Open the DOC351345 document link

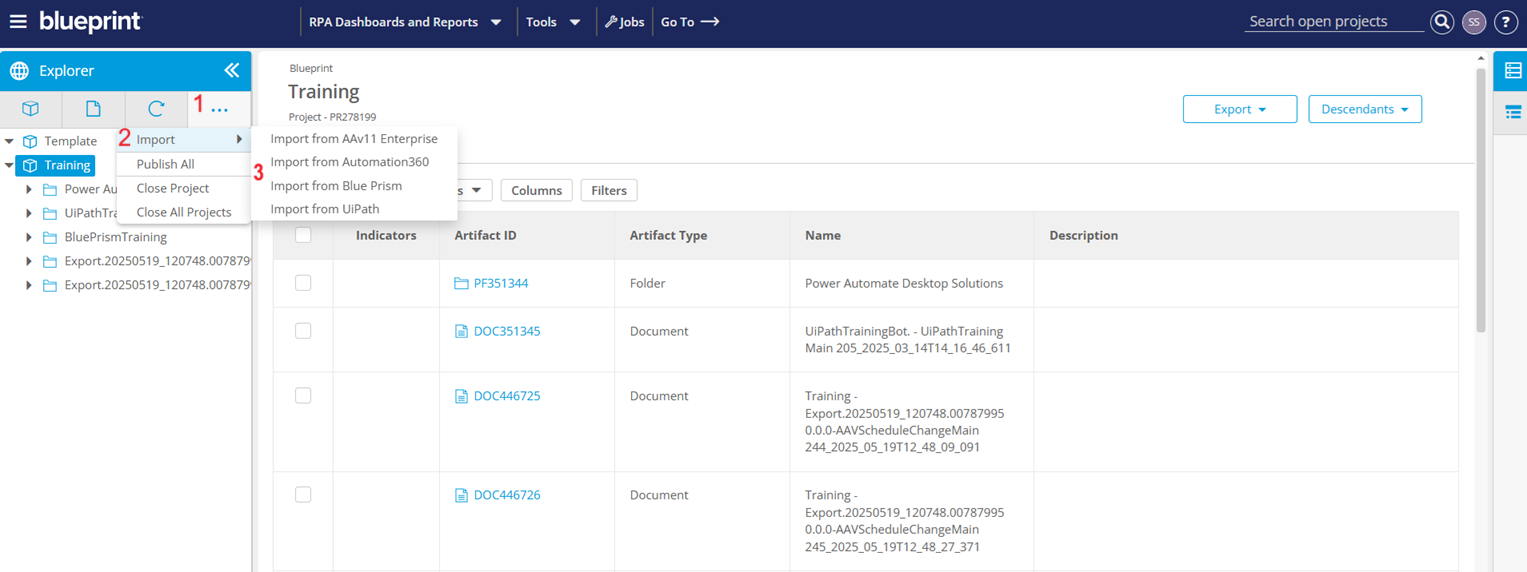507,331
